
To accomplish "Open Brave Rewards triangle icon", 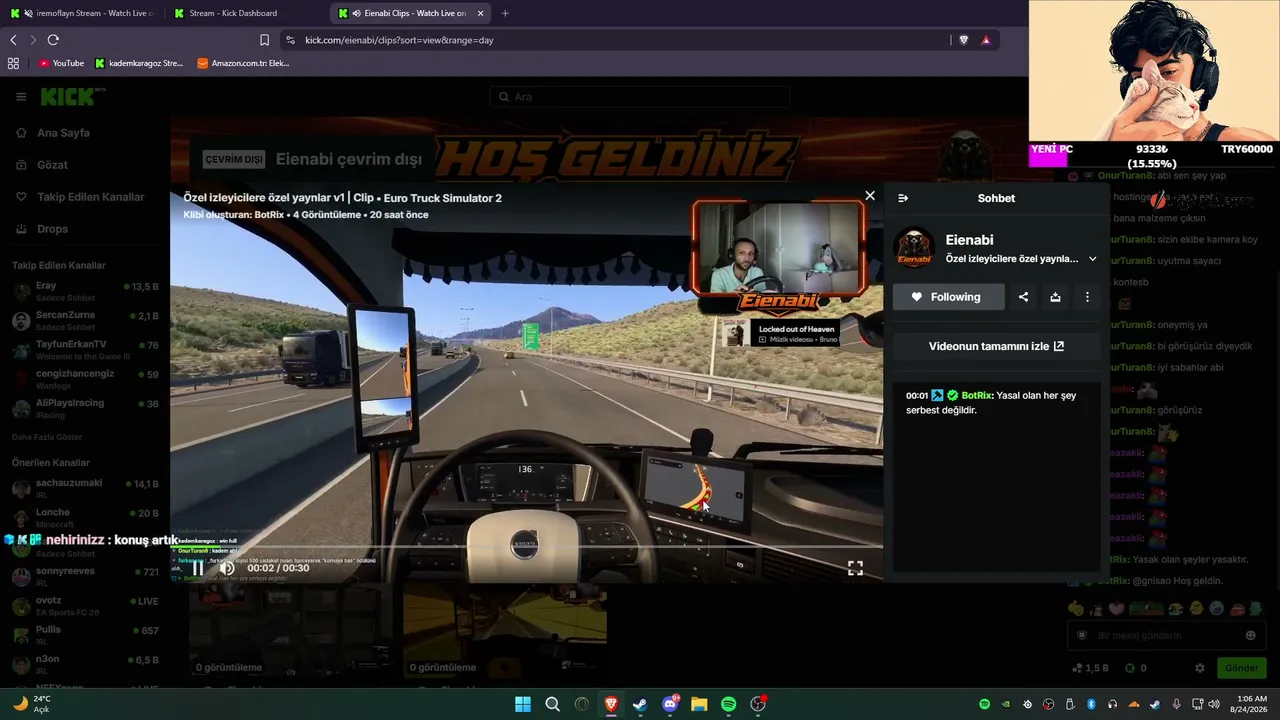I will pyautogui.click(x=986, y=40).
